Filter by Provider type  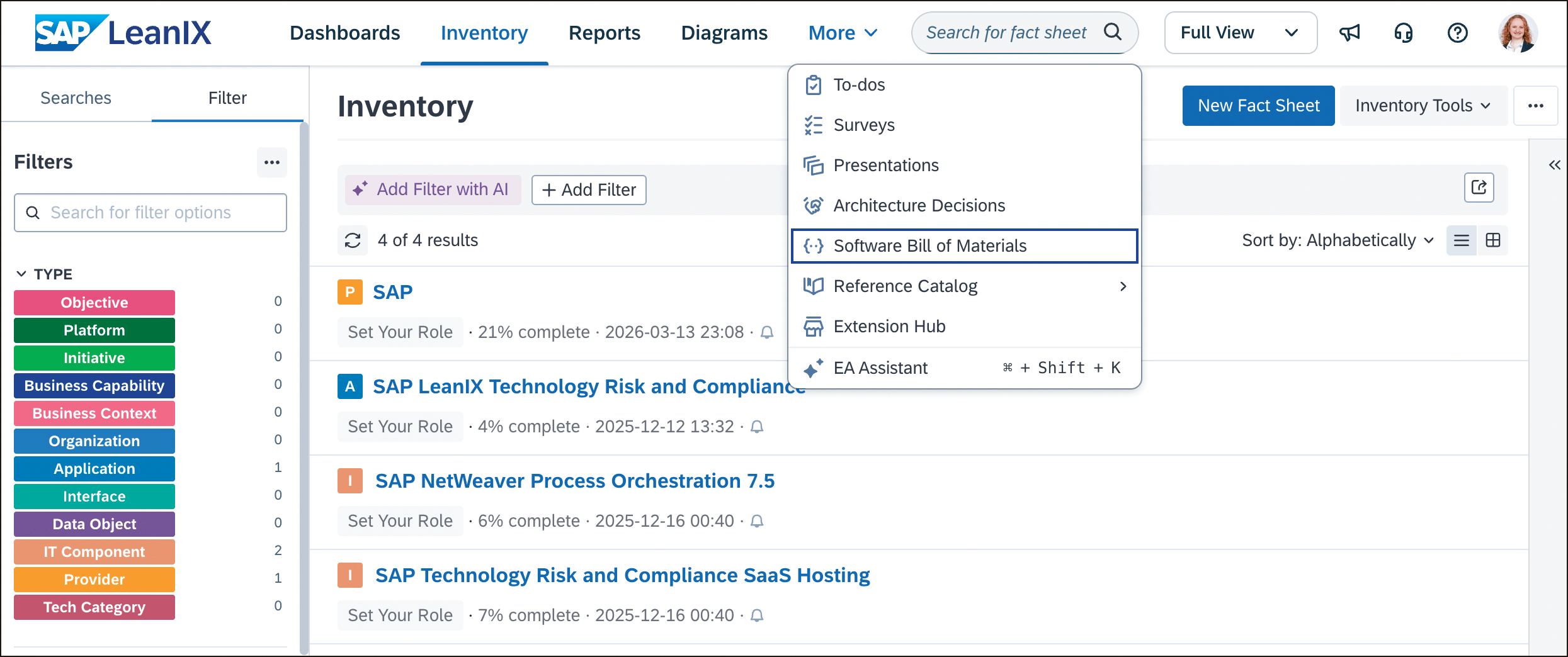click(94, 580)
